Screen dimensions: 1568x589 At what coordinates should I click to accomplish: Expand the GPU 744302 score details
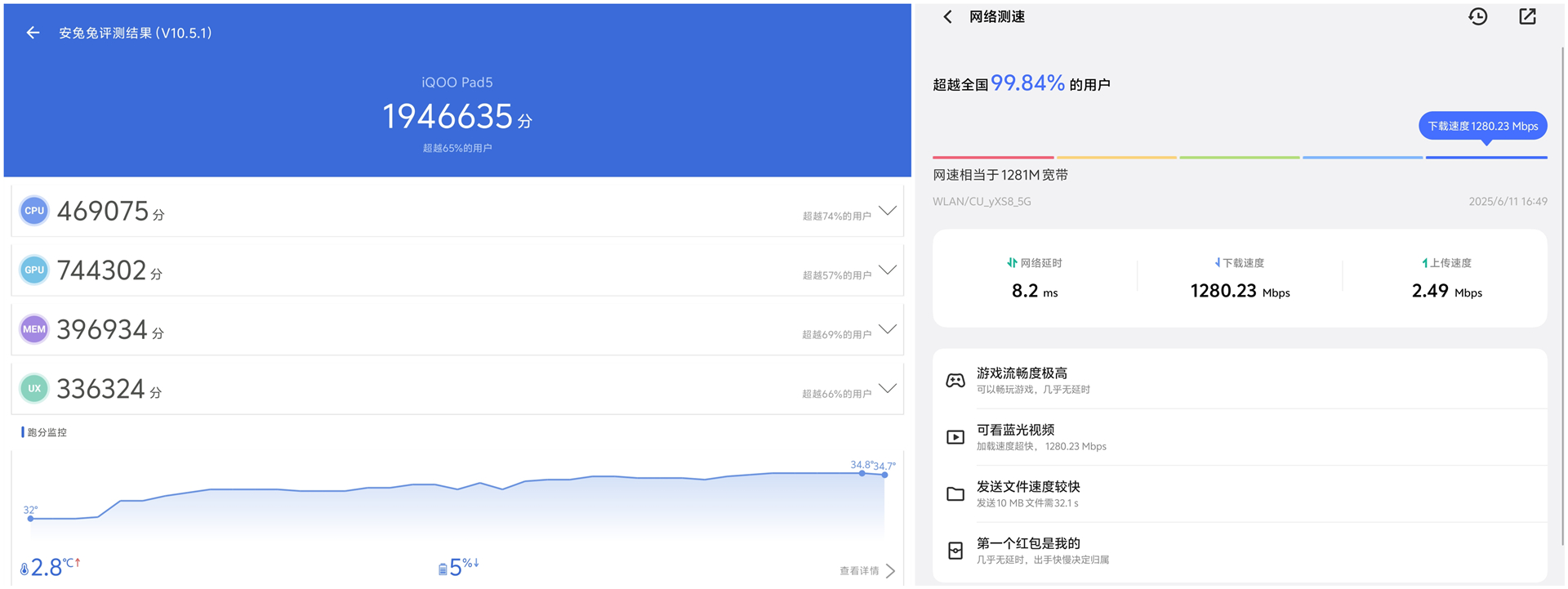[x=888, y=270]
